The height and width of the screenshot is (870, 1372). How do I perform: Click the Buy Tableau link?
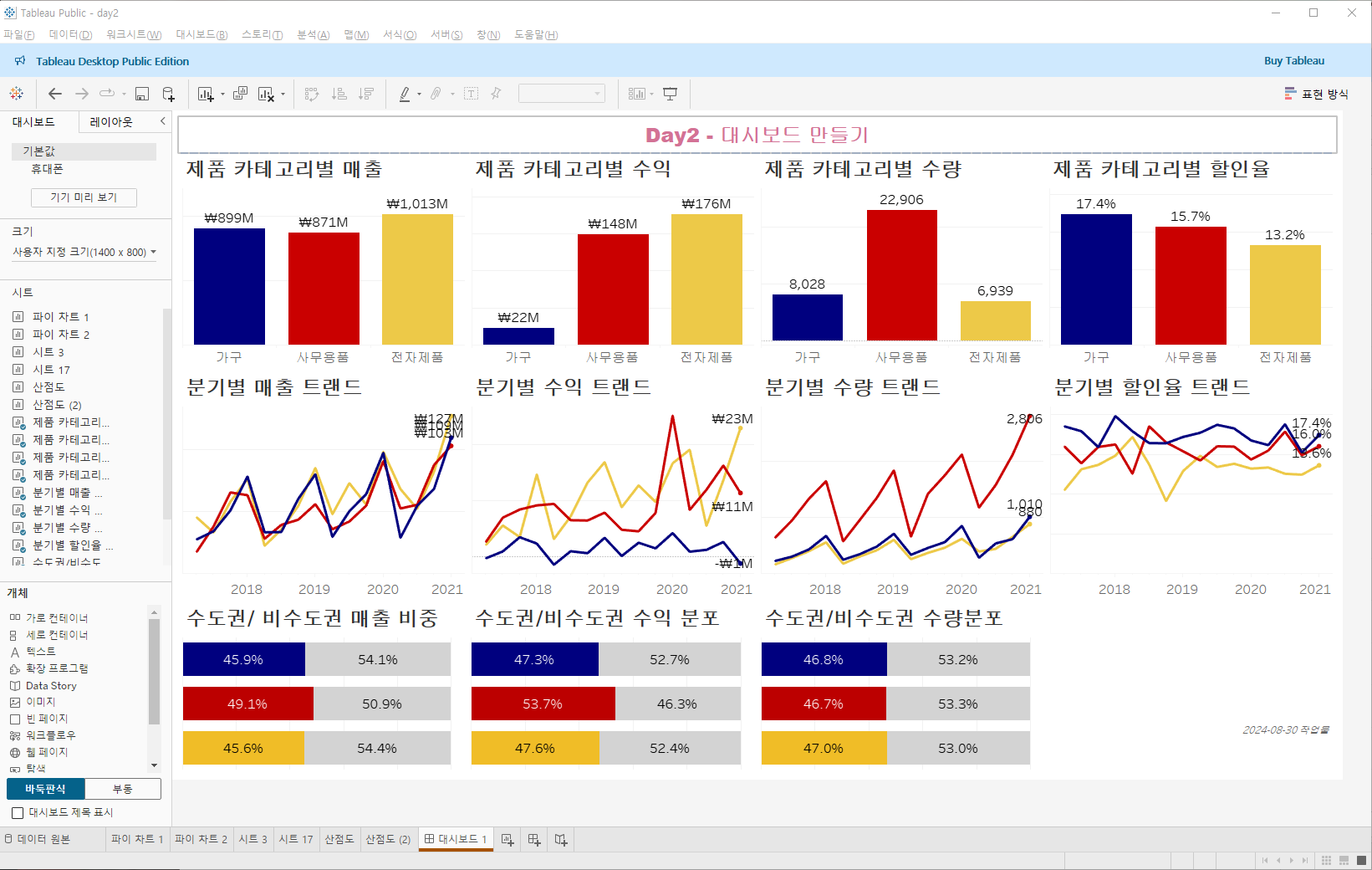(x=1293, y=61)
